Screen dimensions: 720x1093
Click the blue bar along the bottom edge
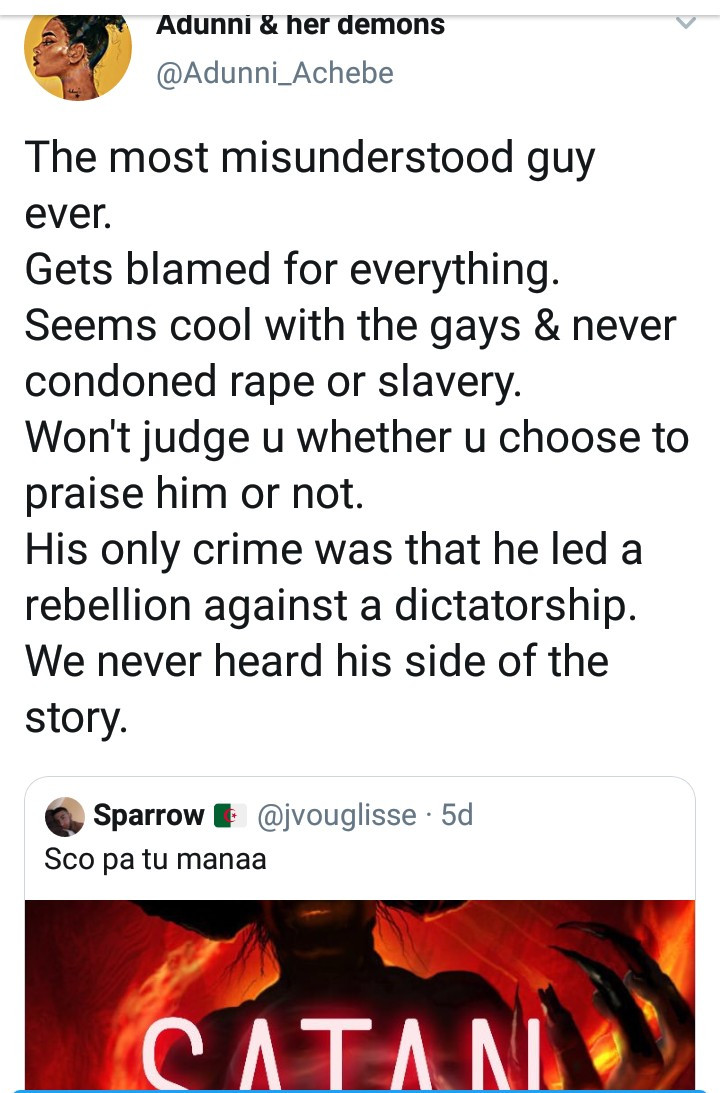tap(360, 1089)
